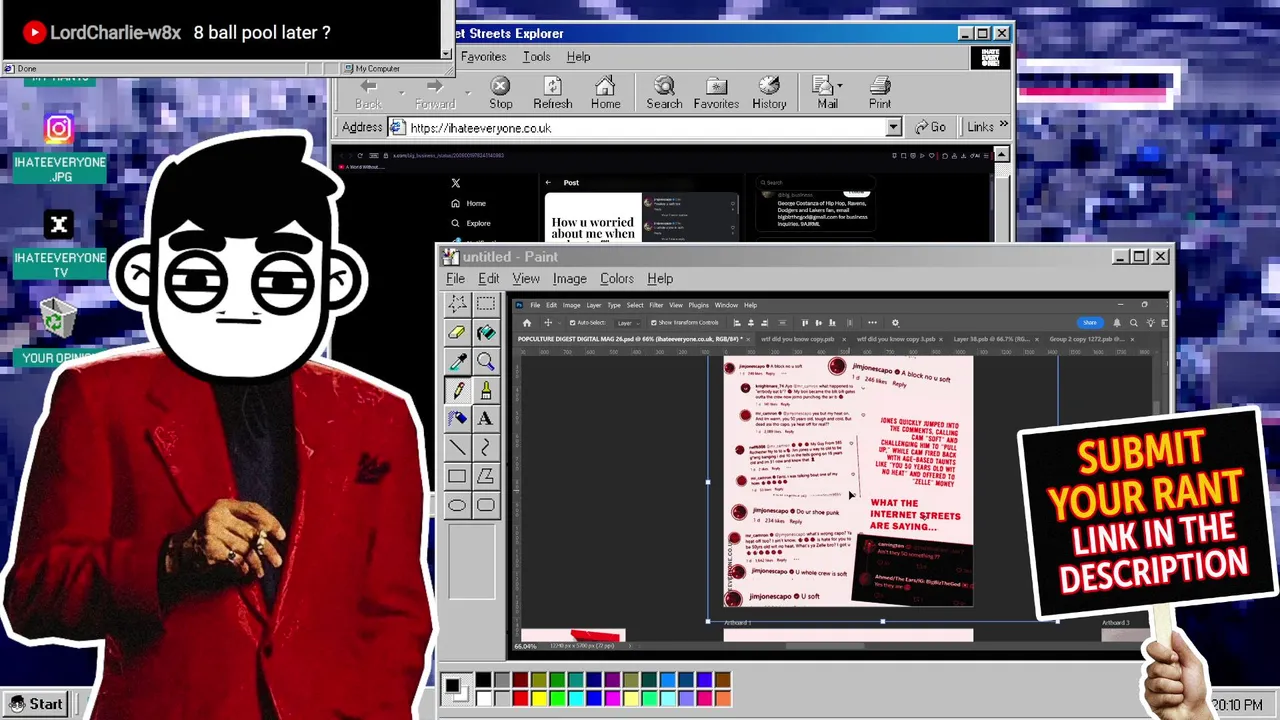Activate the Pick Color eyedropper tool
The height and width of the screenshot is (720, 1280).
pos(457,361)
